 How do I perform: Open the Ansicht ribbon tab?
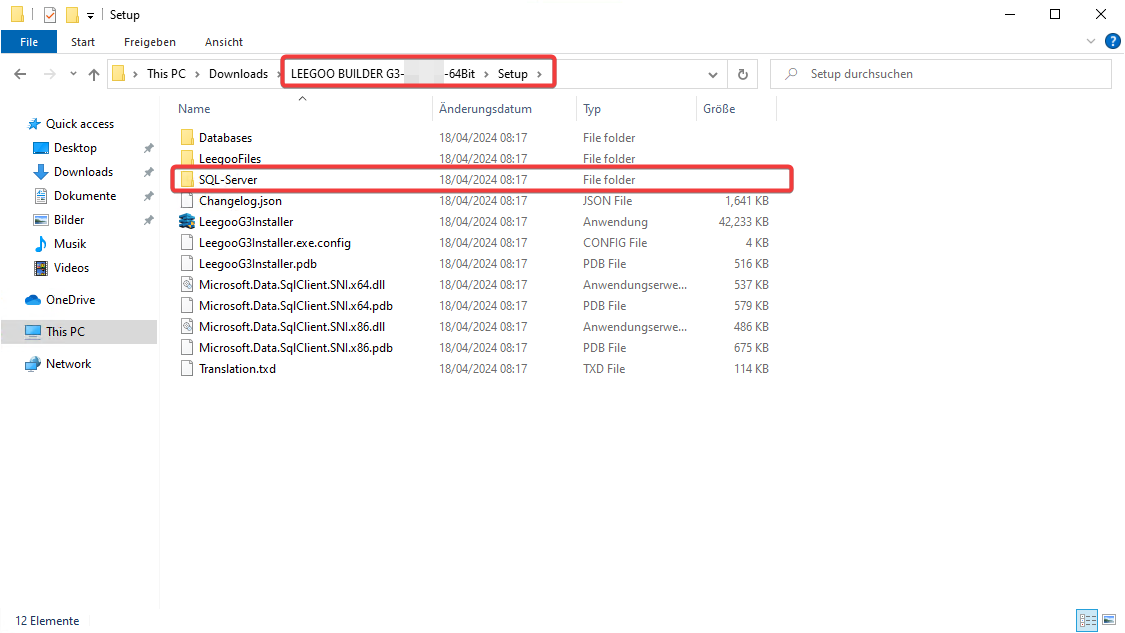click(x=224, y=42)
